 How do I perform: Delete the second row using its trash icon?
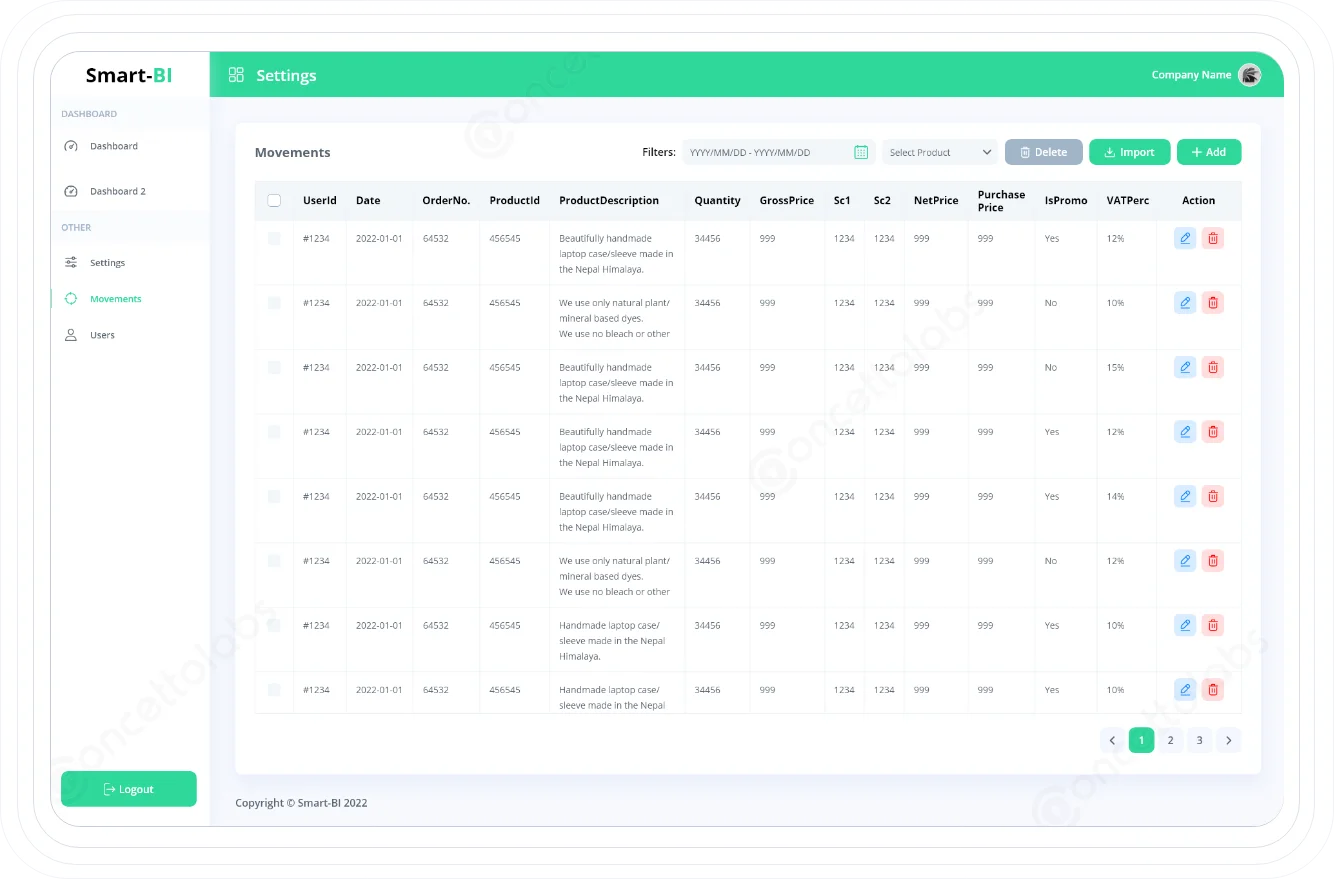tap(1213, 303)
